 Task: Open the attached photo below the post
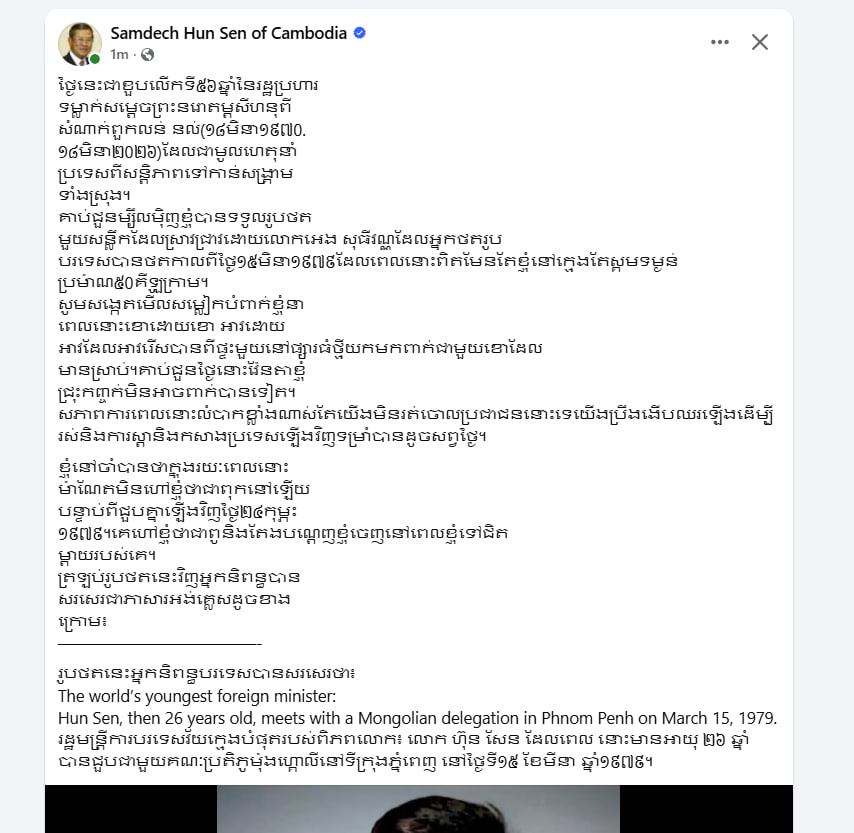click(418, 808)
